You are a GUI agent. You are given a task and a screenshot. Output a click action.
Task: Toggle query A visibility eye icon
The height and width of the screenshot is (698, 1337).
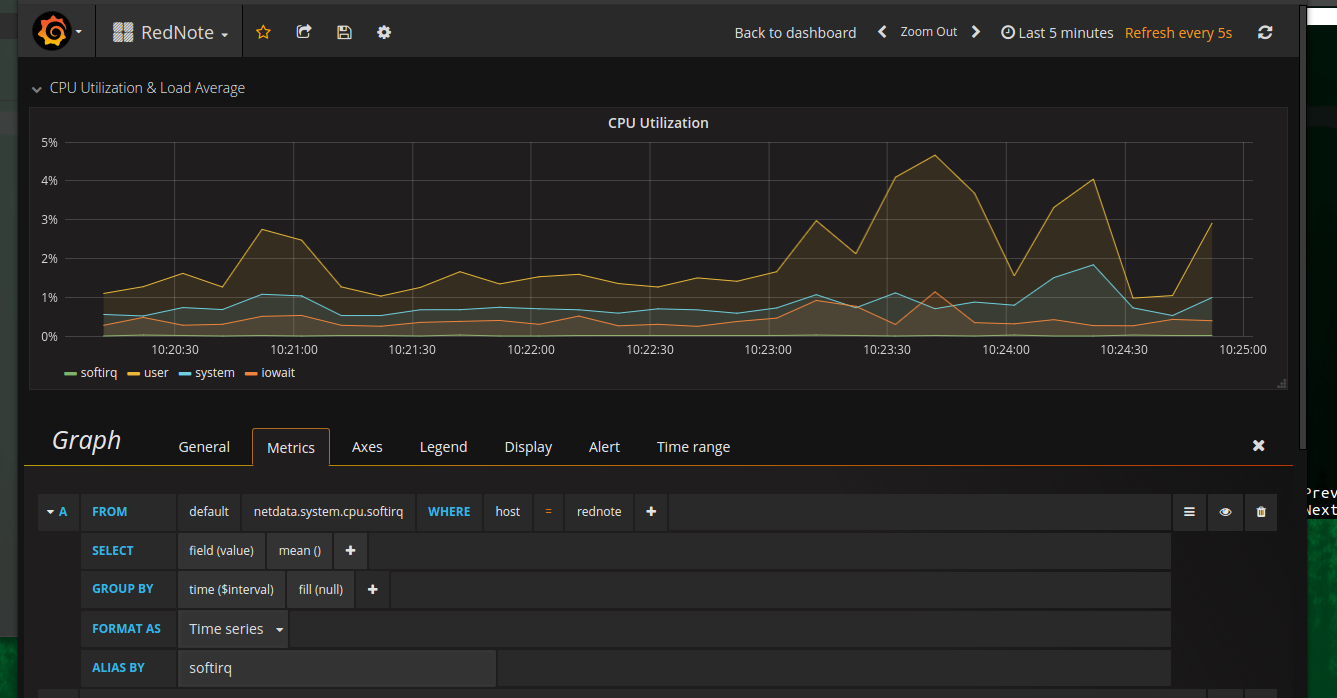(x=1225, y=512)
